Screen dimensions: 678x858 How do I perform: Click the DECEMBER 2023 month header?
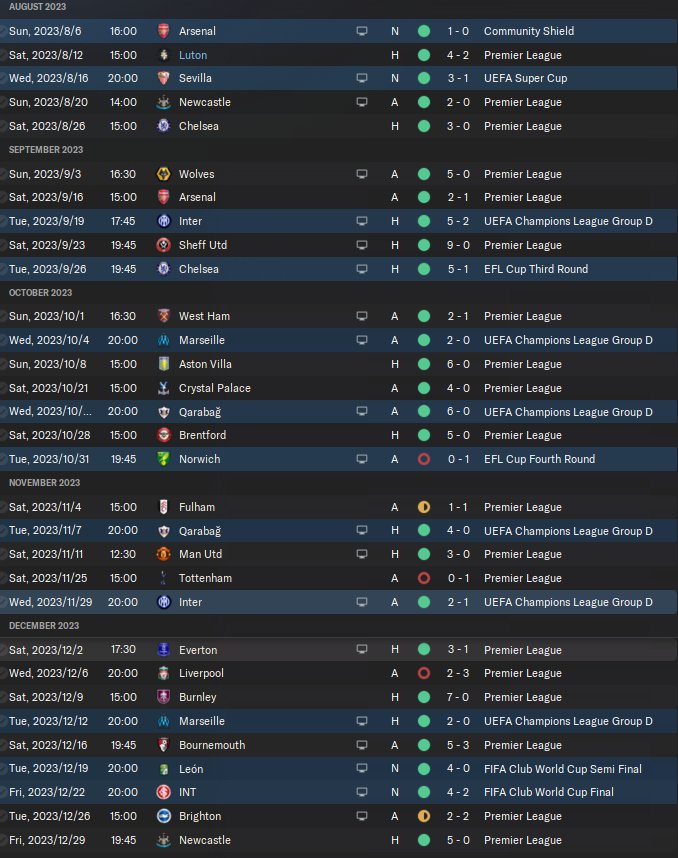click(x=44, y=626)
